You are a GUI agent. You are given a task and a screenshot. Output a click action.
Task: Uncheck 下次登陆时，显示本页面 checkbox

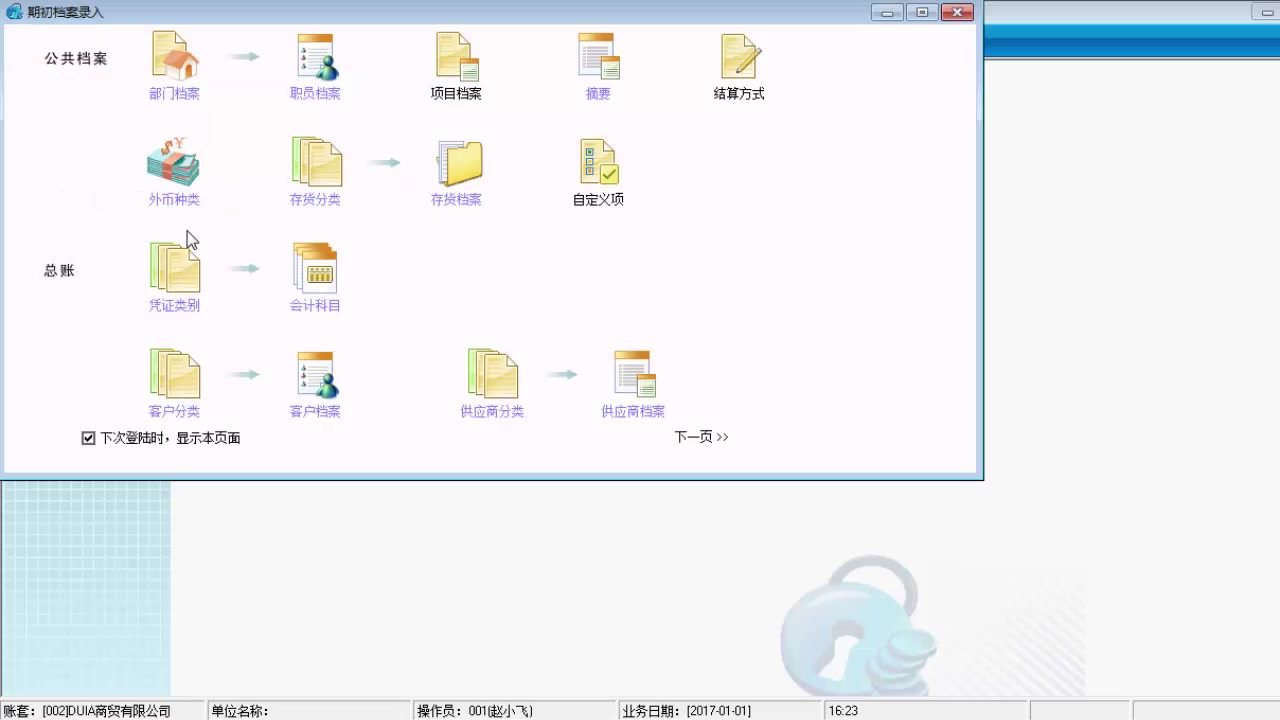pyautogui.click(x=88, y=438)
